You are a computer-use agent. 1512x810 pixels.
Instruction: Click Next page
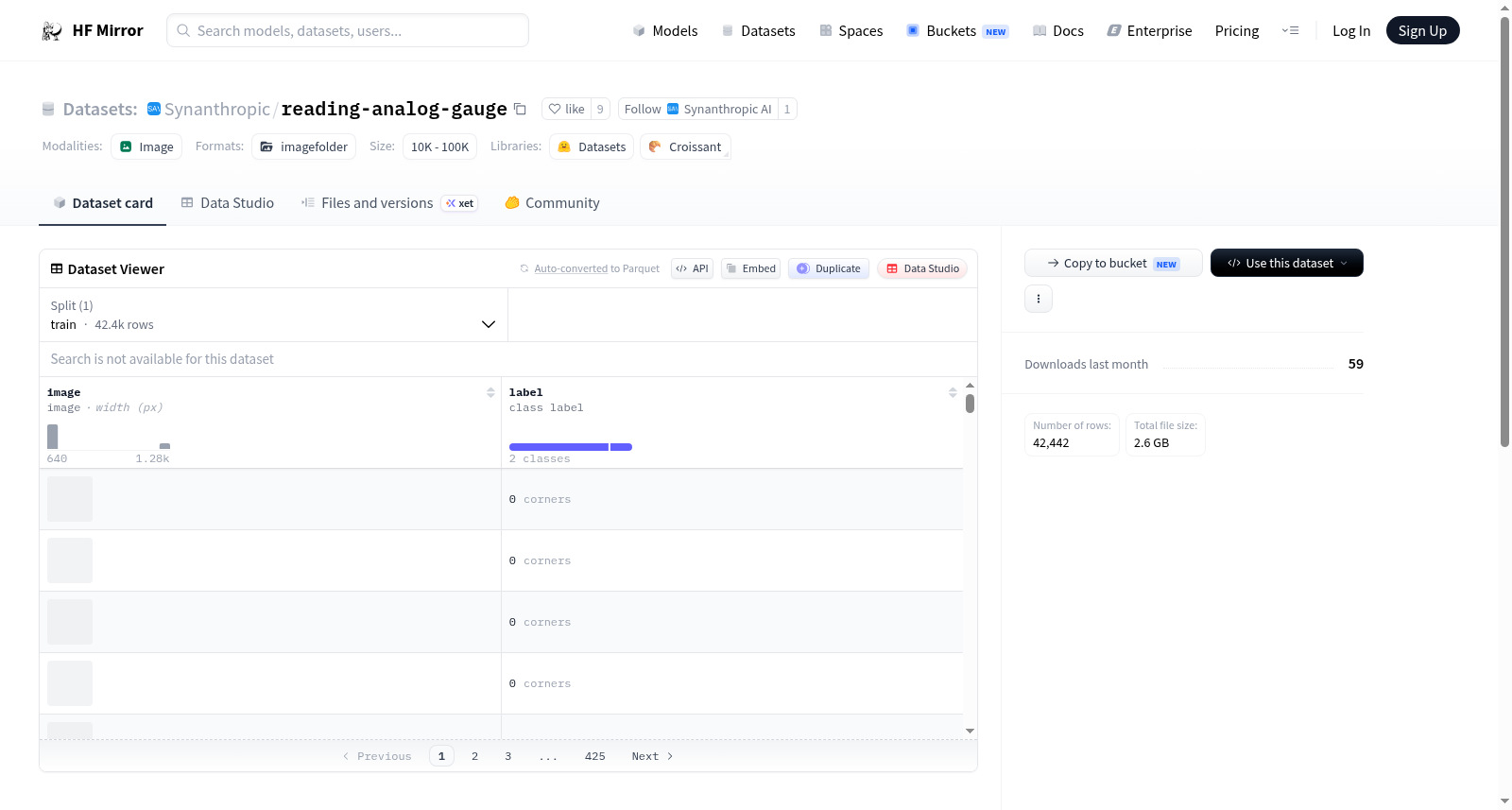pyautogui.click(x=652, y=756)
